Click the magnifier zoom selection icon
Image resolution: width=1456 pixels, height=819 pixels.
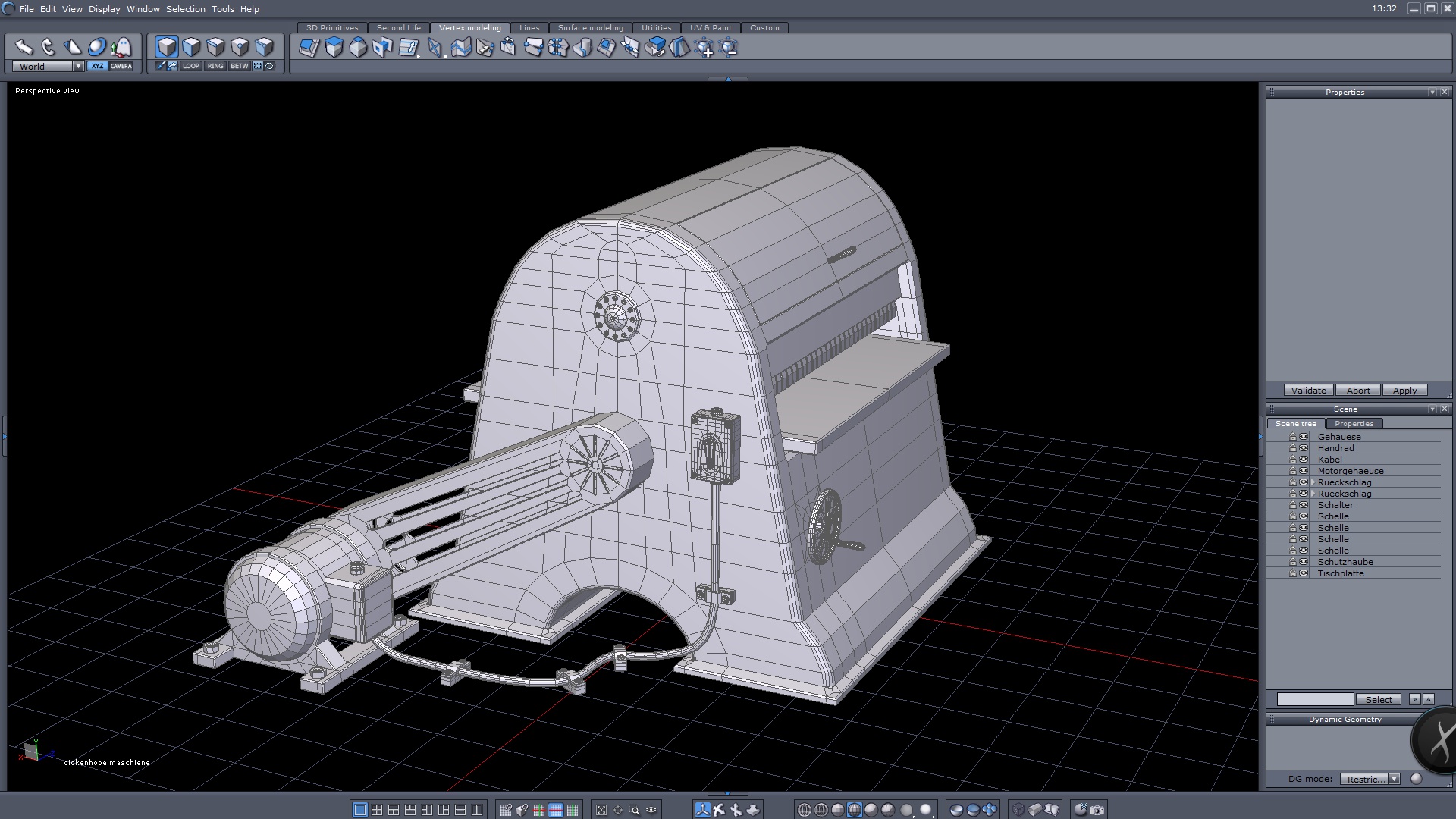click(635, 810)
